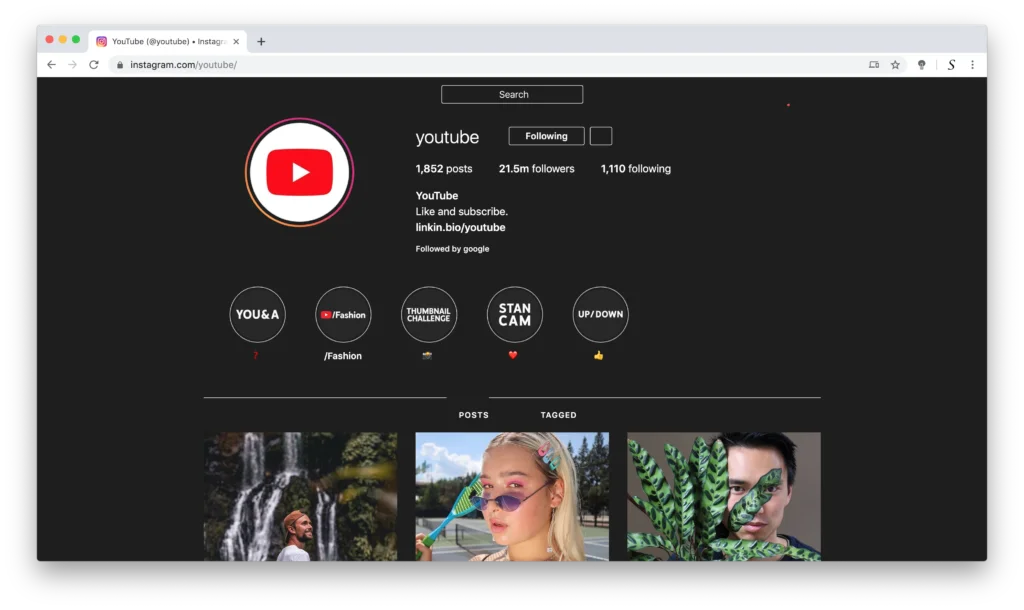Open the 21.5m followers list
The height and width of the screenshot is (610, 1024).
point(537,169)
